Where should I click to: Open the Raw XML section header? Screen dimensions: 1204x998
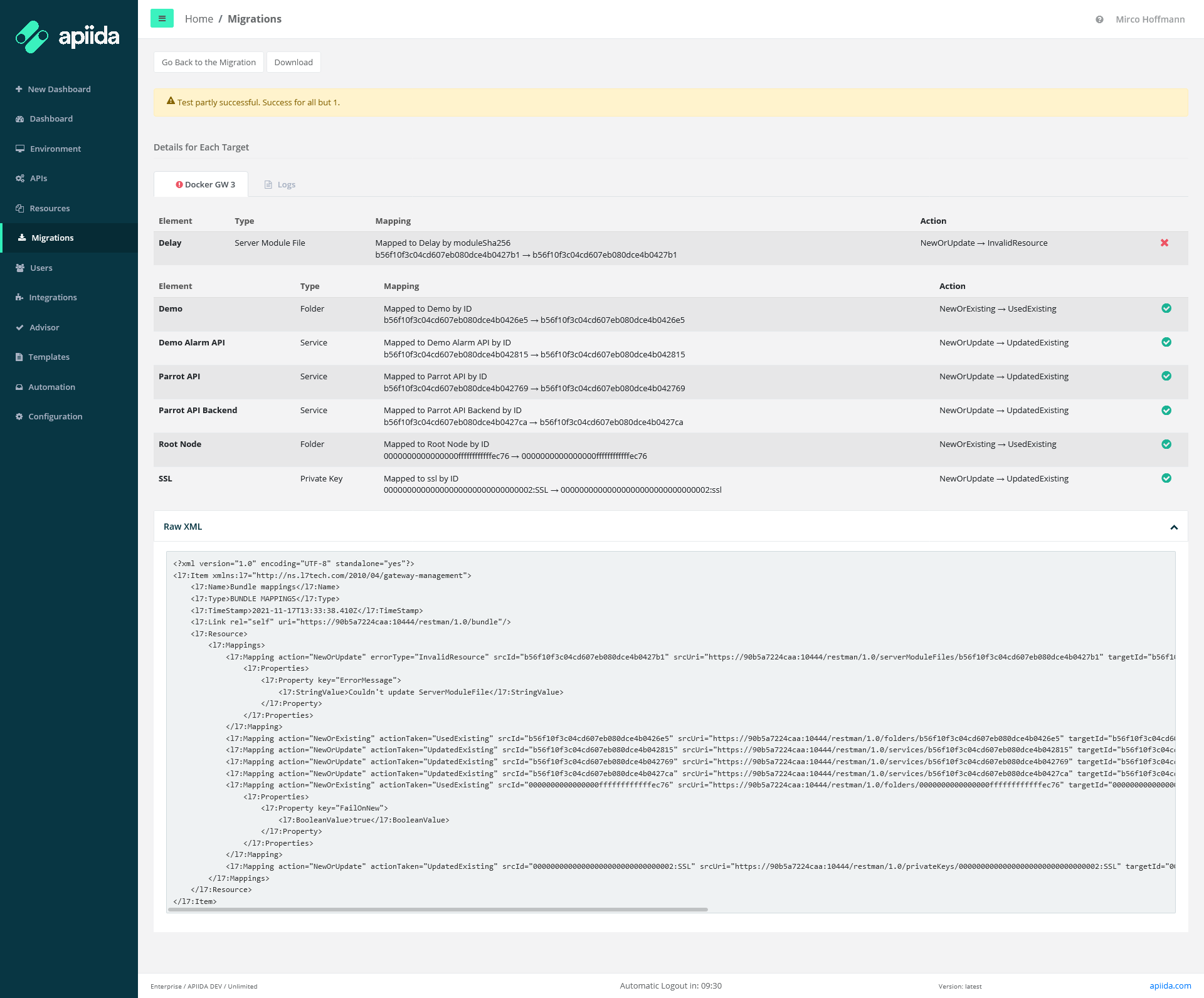click(x=183, y=527)
